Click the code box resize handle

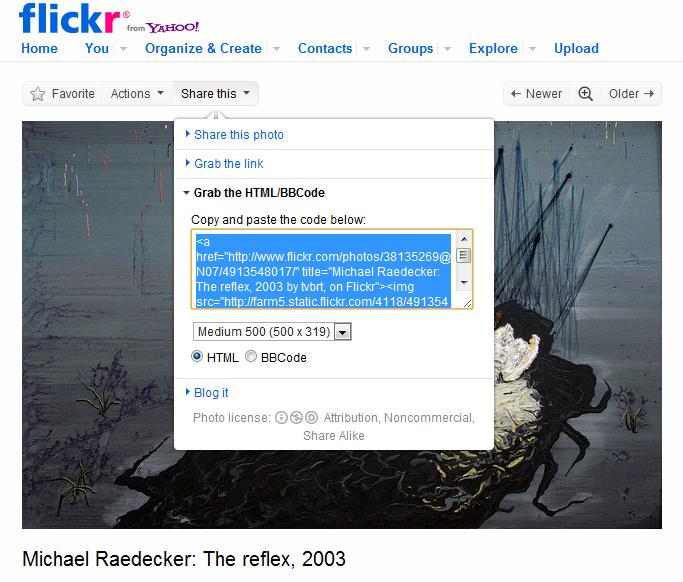pos(467,303)
